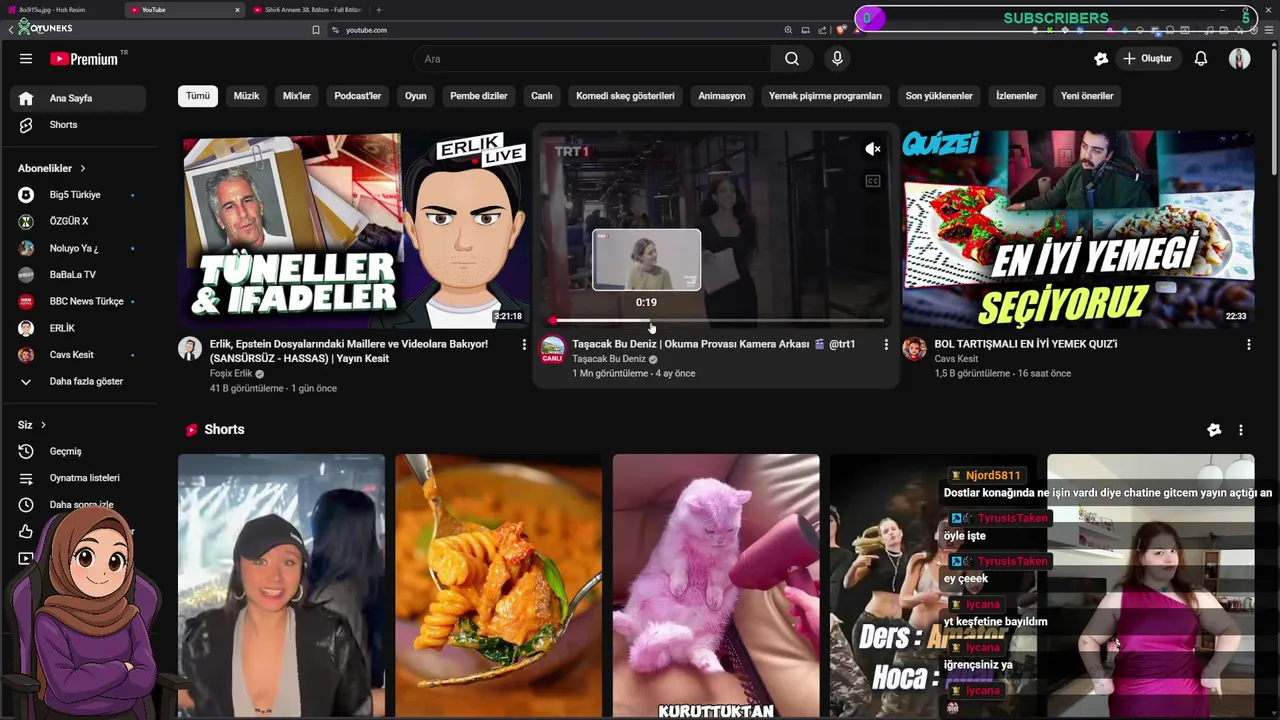Open the account avatar menu

[1240, 59]
